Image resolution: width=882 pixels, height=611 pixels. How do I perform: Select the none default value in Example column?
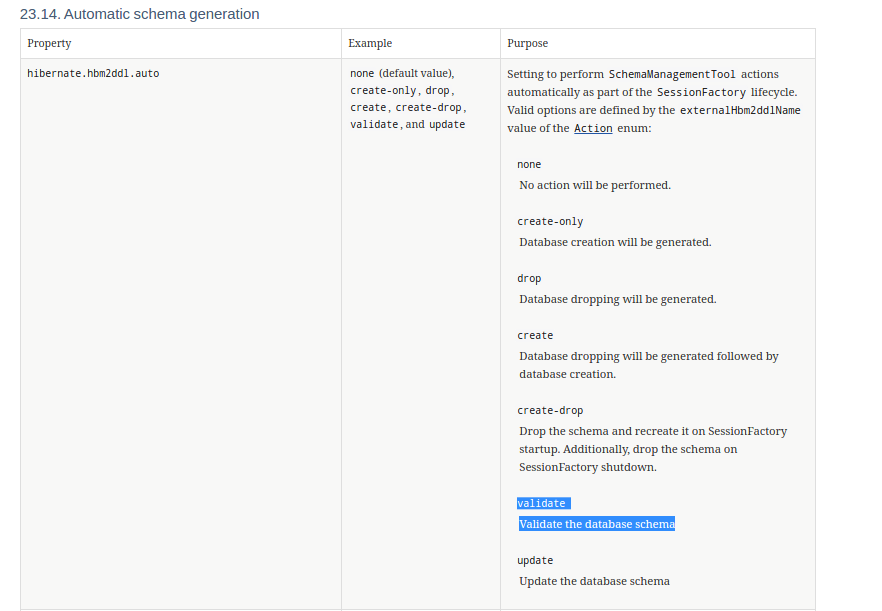click(x=360, y=73)
